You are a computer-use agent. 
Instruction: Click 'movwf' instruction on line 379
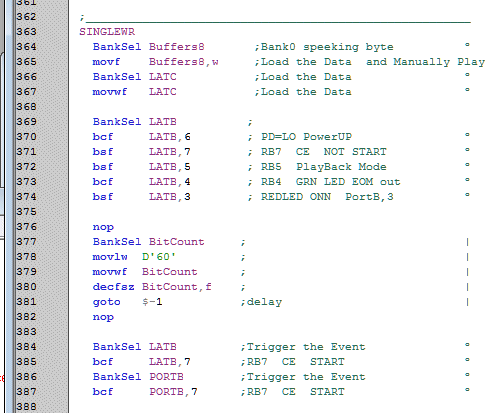[110, 272]
